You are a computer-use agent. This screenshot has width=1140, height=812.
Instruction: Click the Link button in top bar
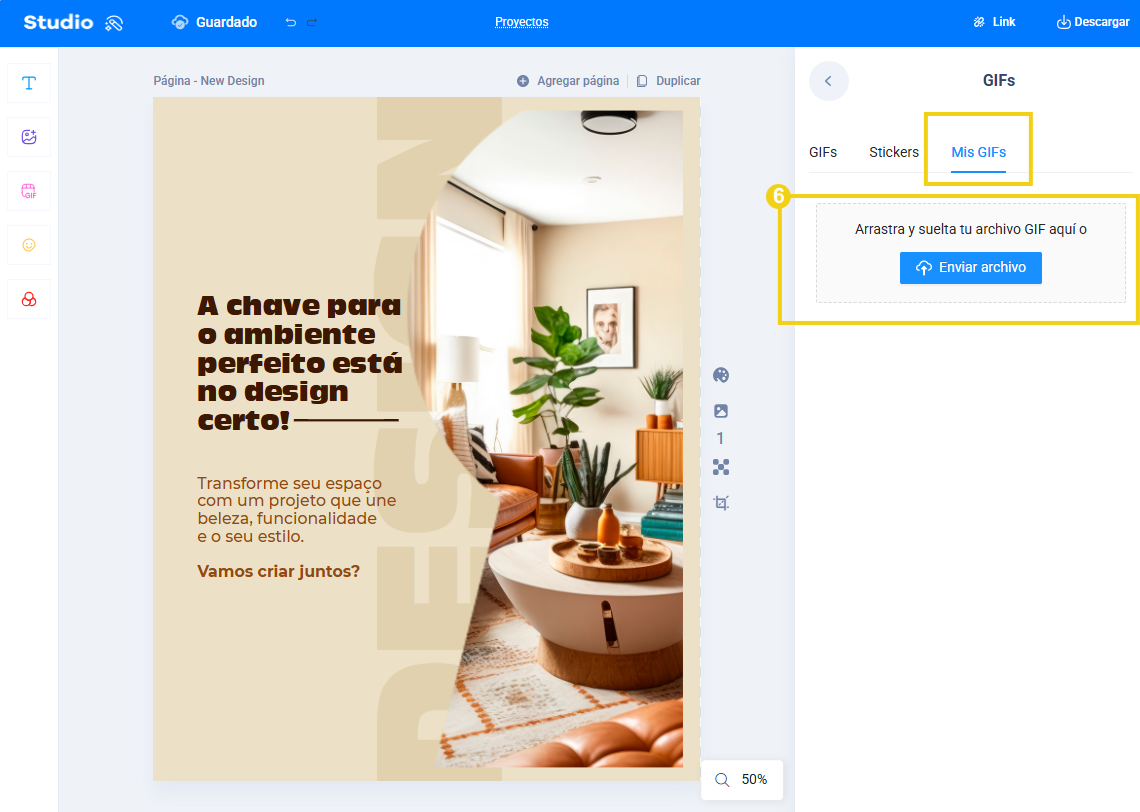point(994,22)
